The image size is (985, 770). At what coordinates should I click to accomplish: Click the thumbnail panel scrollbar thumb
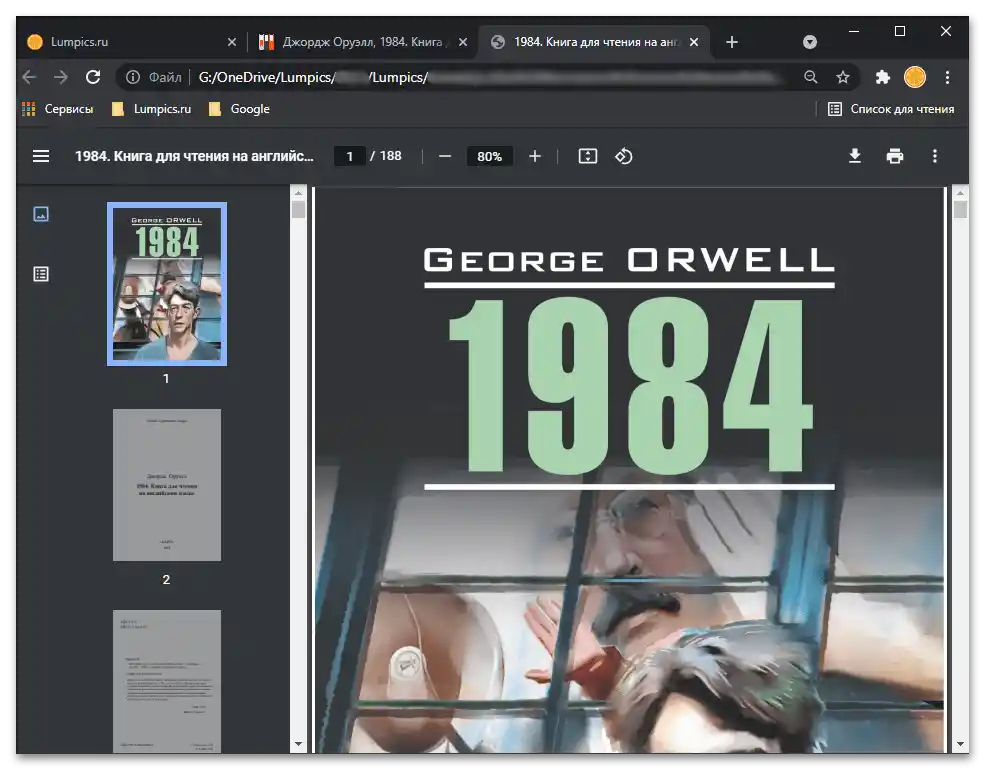click(x=298, y=209)
